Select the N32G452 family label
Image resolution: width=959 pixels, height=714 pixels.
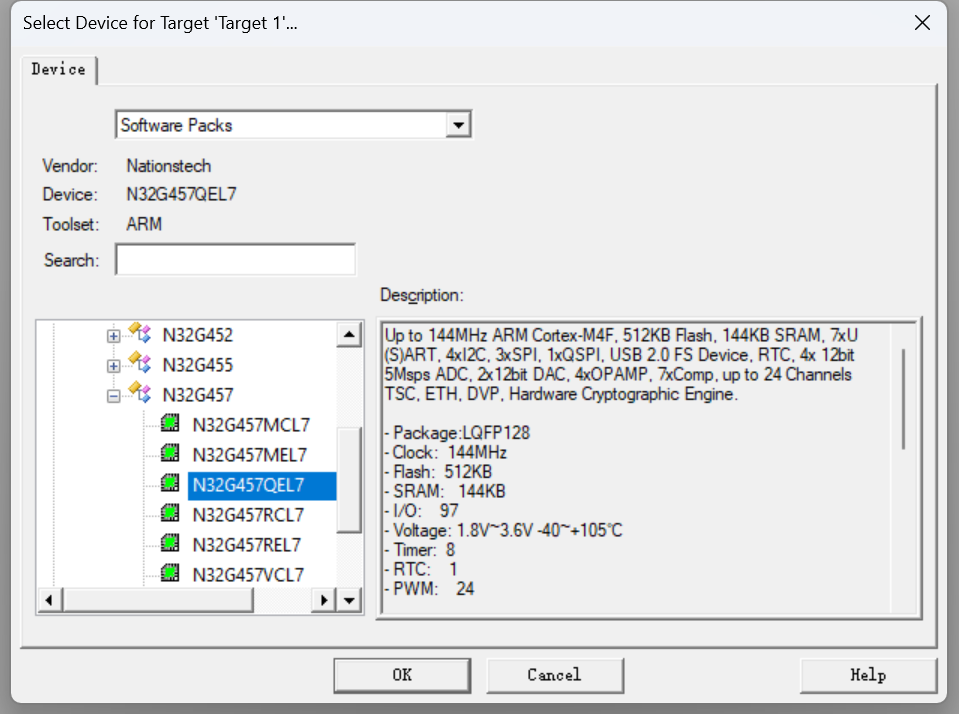(x=198, y=335)
